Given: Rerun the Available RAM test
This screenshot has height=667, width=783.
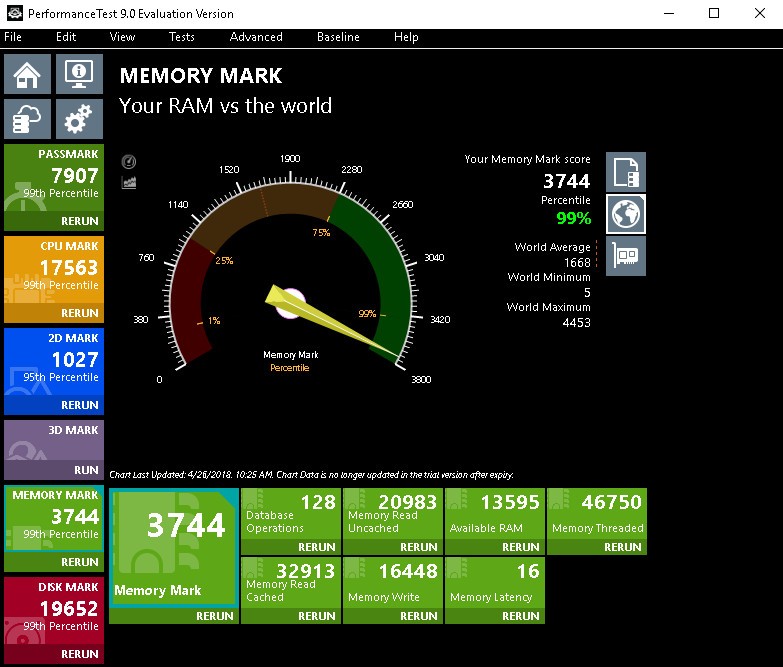Looking at the screenshot, I should [521, 547].
